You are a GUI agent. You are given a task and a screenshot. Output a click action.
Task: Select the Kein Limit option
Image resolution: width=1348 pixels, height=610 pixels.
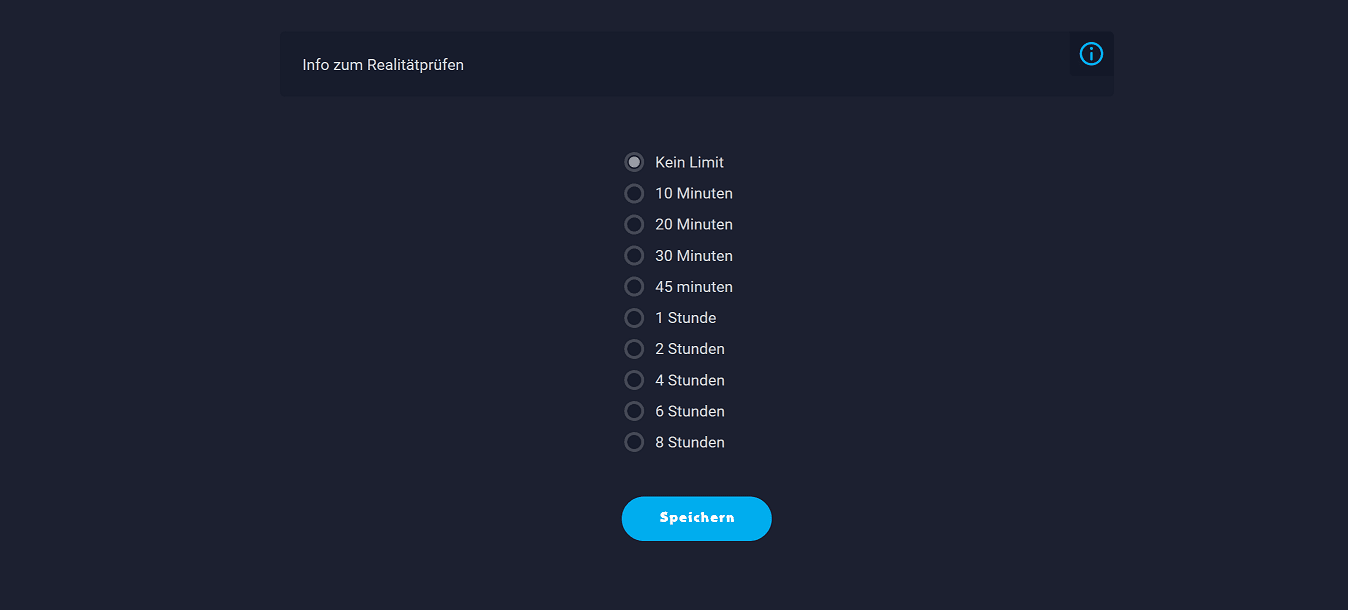pos(634,161)
